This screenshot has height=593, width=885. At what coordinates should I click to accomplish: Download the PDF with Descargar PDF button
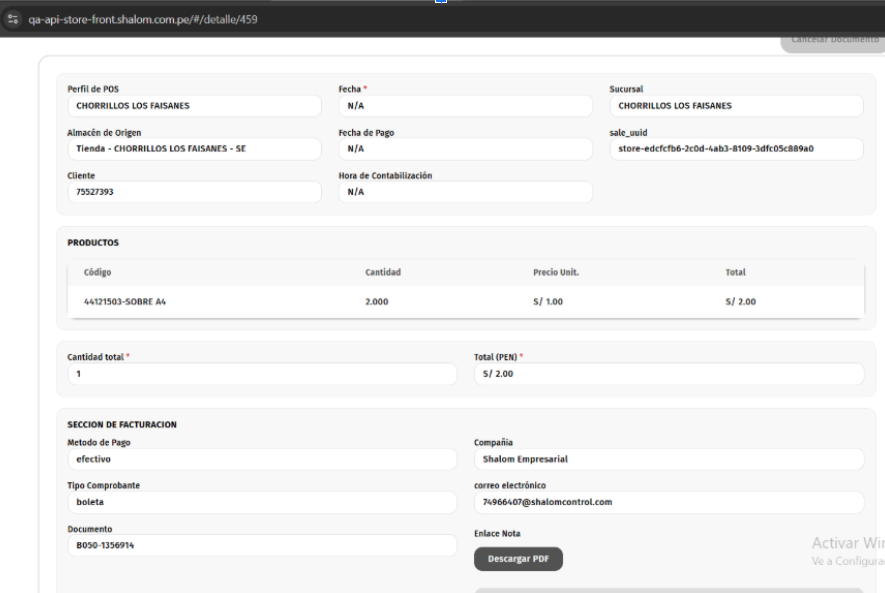pyautogui.click(x=518, y=559)
